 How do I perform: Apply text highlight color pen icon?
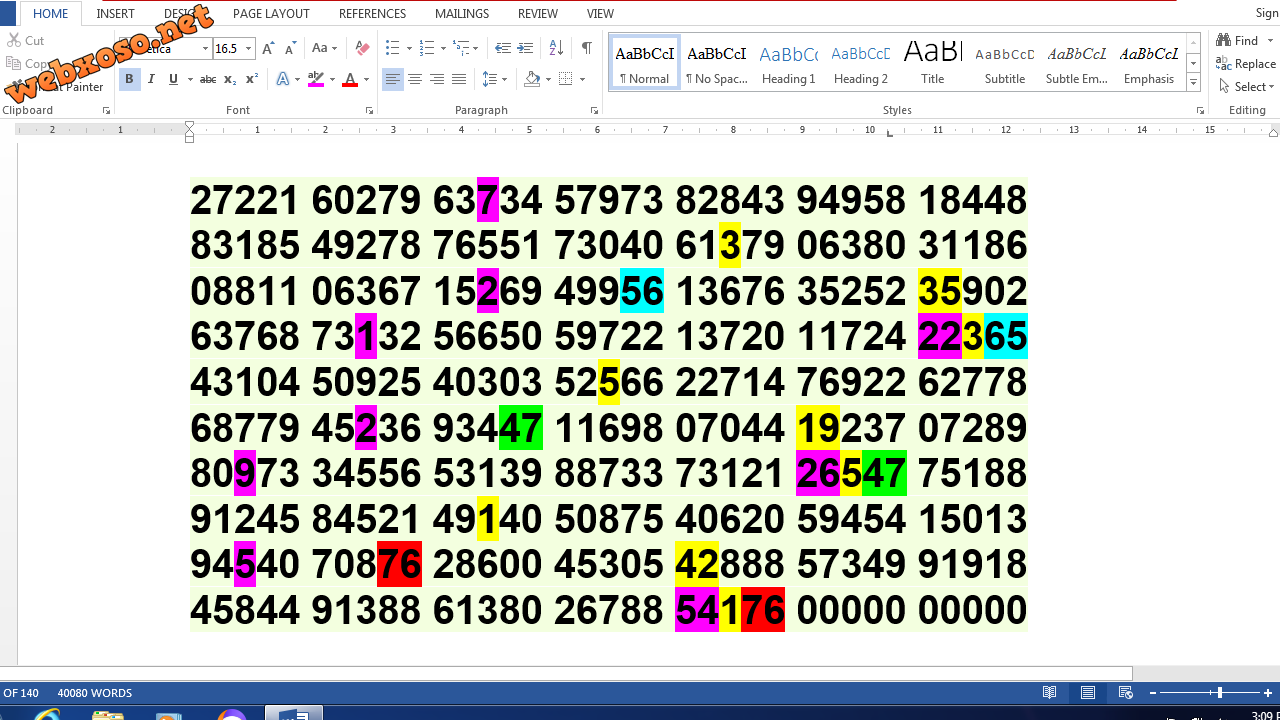(316, 79)
